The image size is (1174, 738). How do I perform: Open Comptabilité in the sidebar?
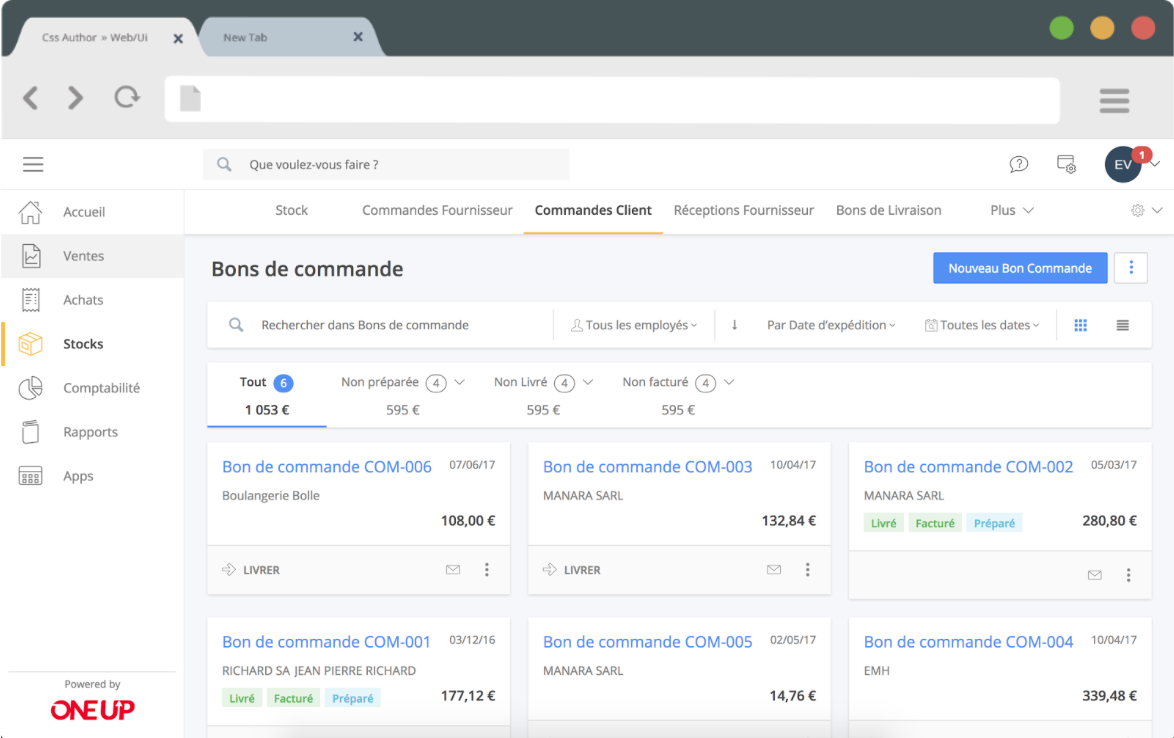pos(101,388)
